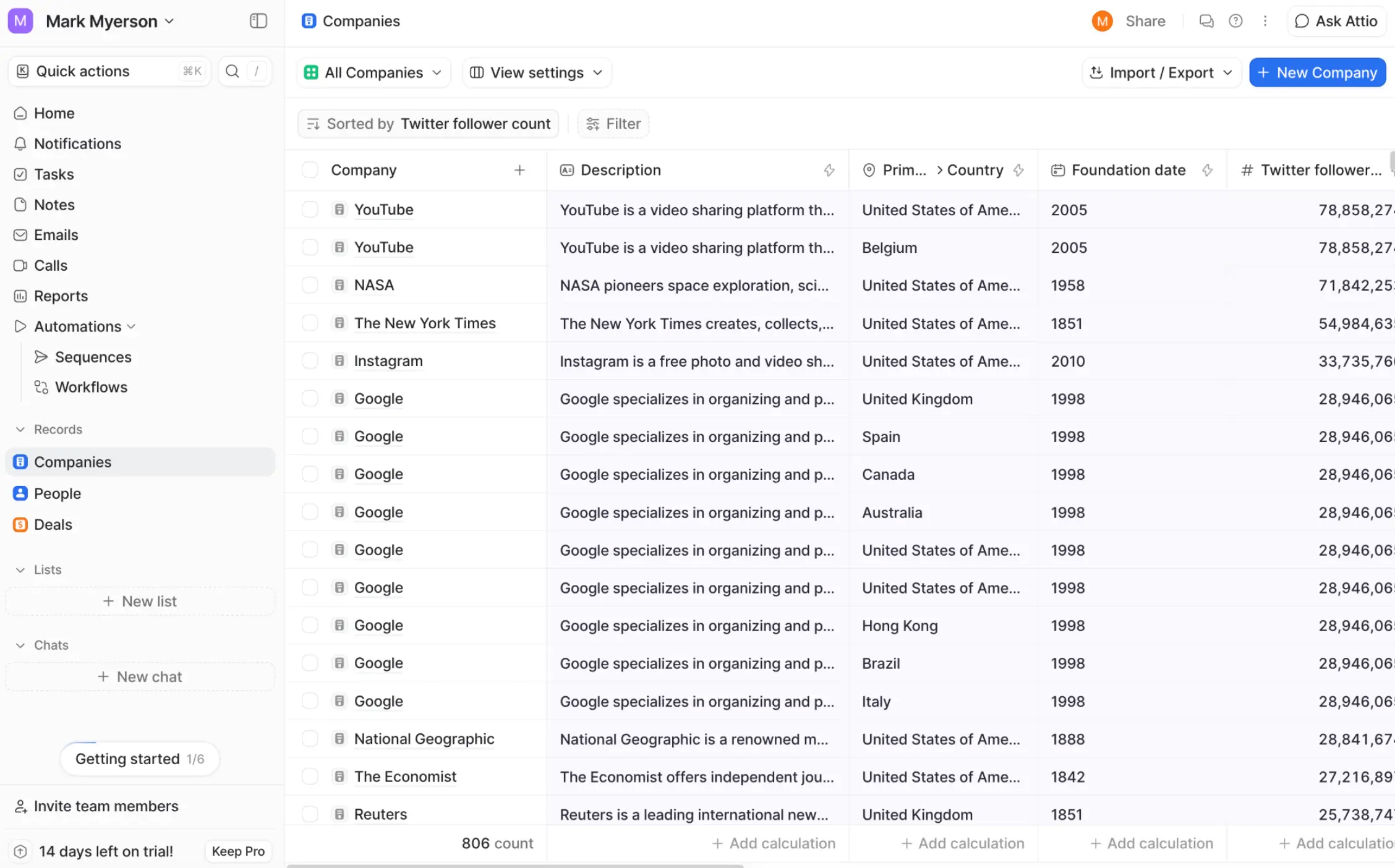Click the horizontal scrollbar at table bottom
1395x868 pixels.
514,866
